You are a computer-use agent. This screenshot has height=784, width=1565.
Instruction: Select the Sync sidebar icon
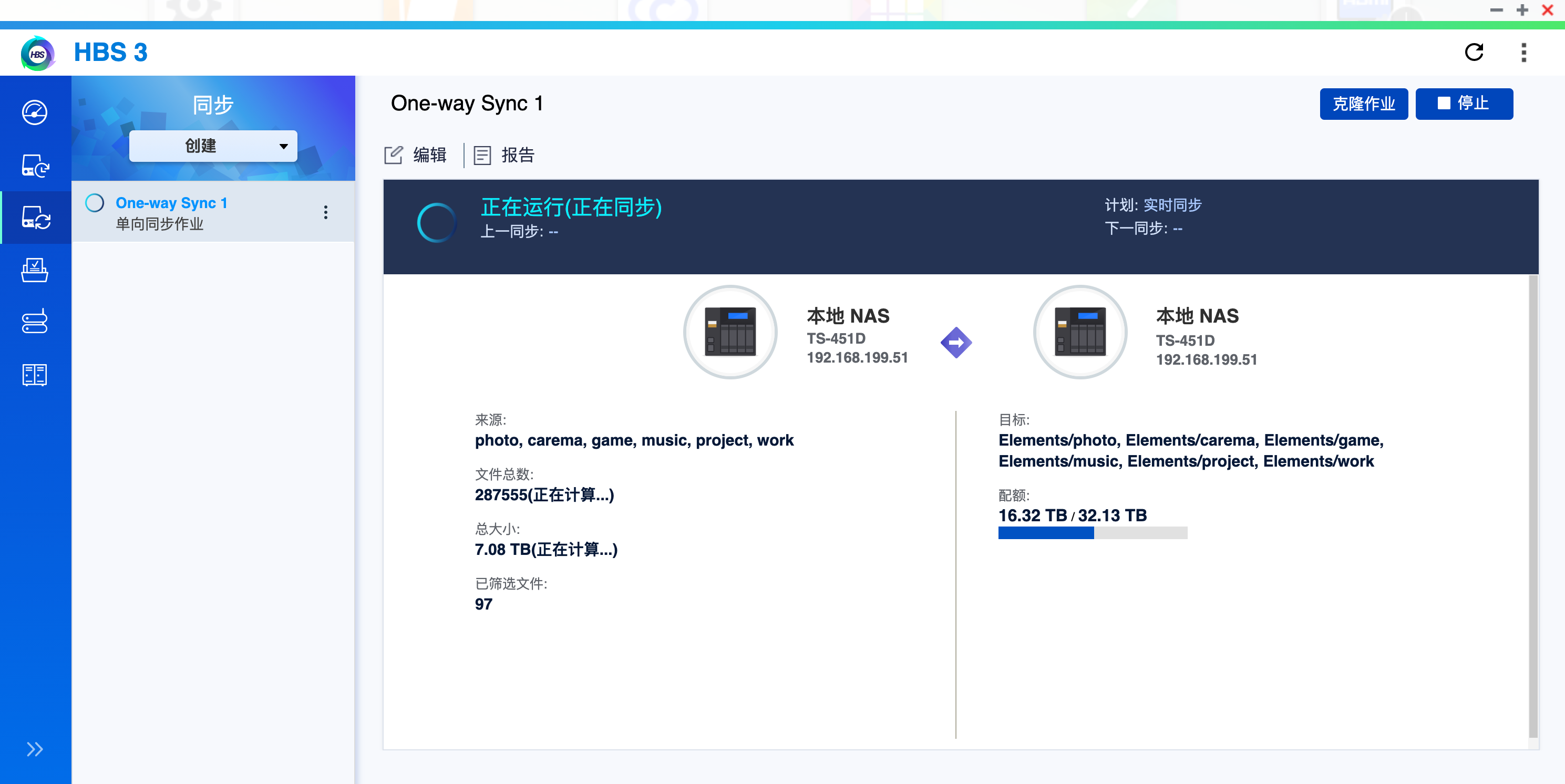point(35,218)
